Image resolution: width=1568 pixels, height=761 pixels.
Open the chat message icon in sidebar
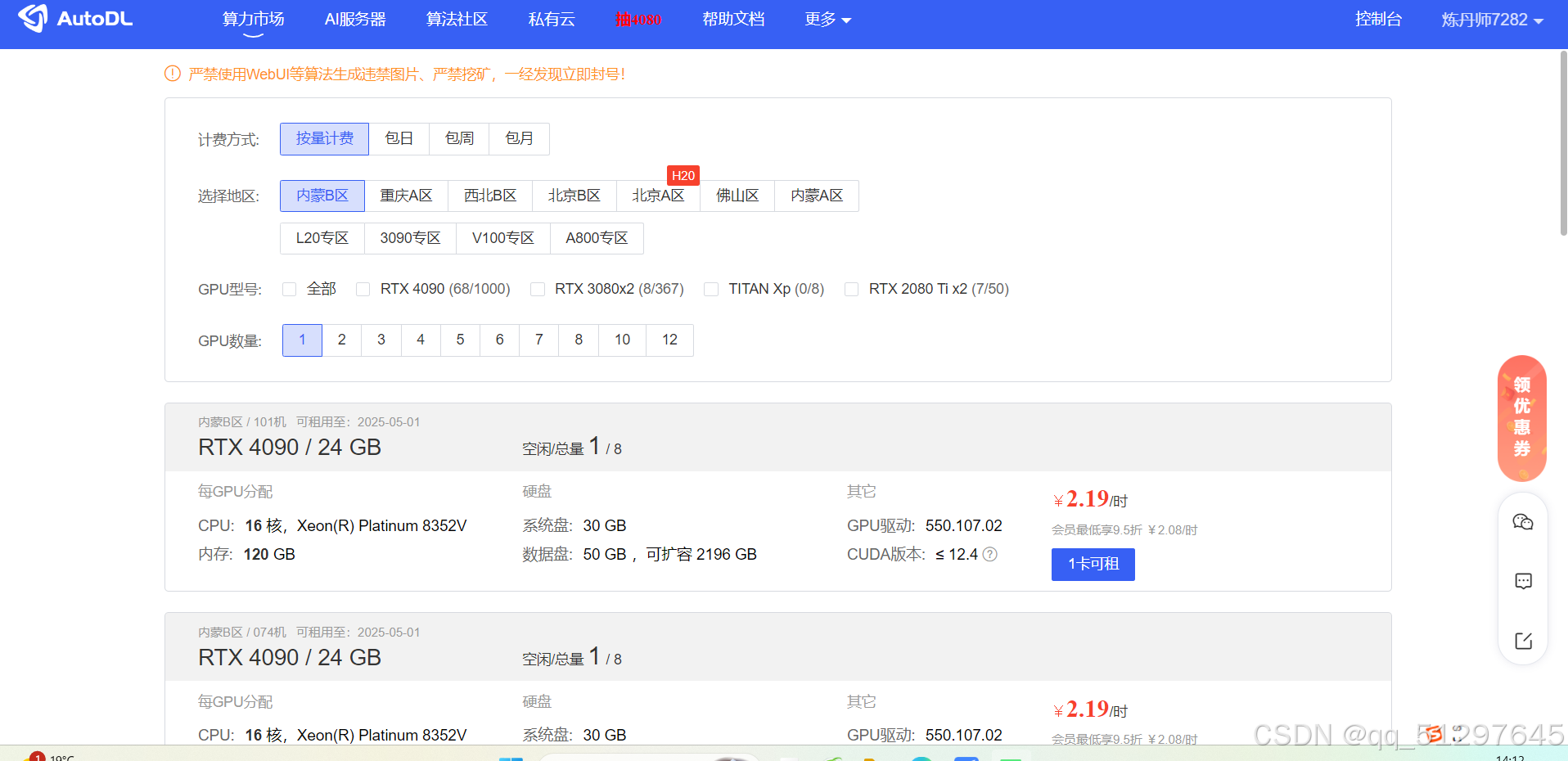pos(1523,581)
